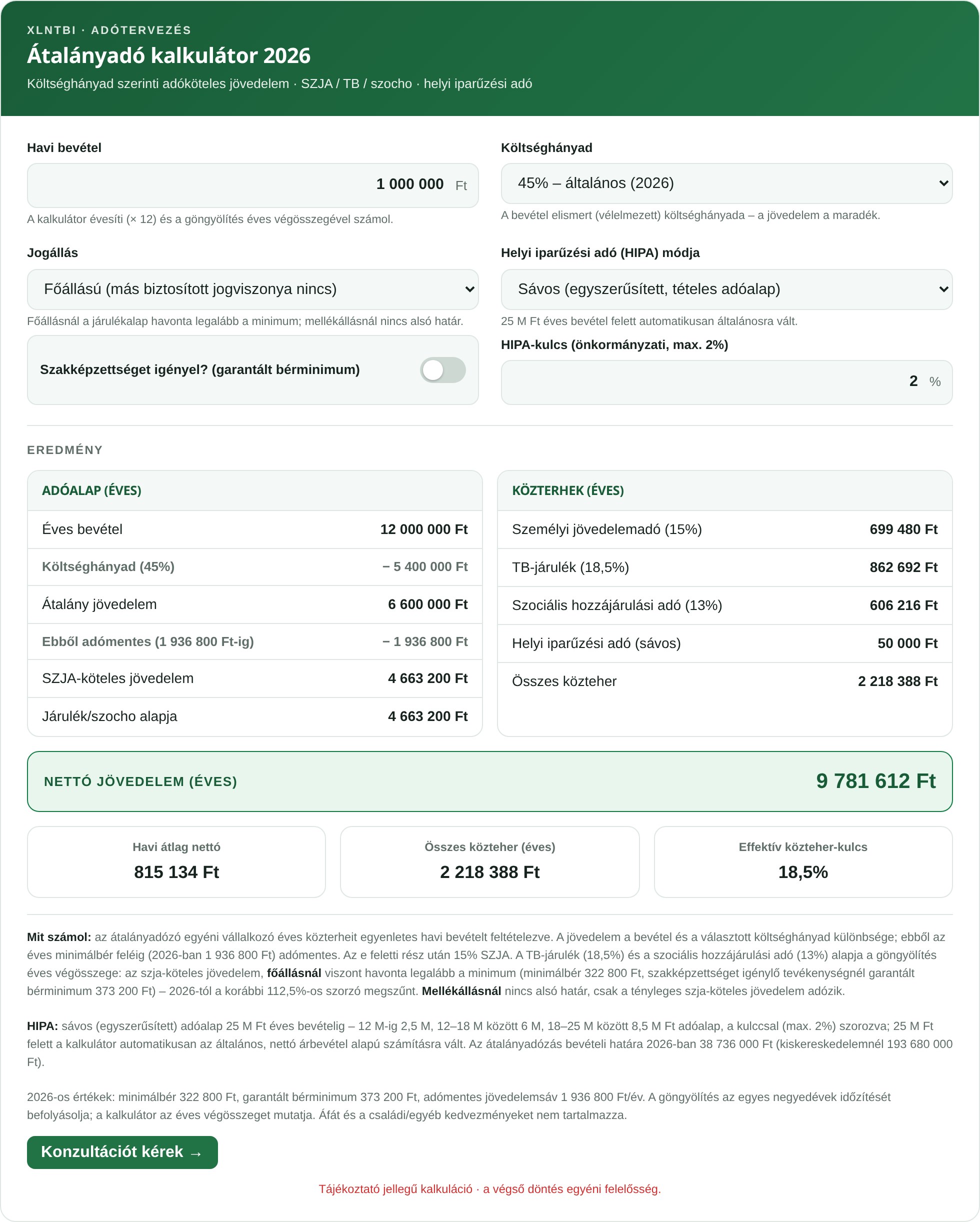Screen dimensions: 980x1222
Task: Click the Személyi jövedelemadó (15%) row
Action: pyautogui.click(x=725, y=529)
